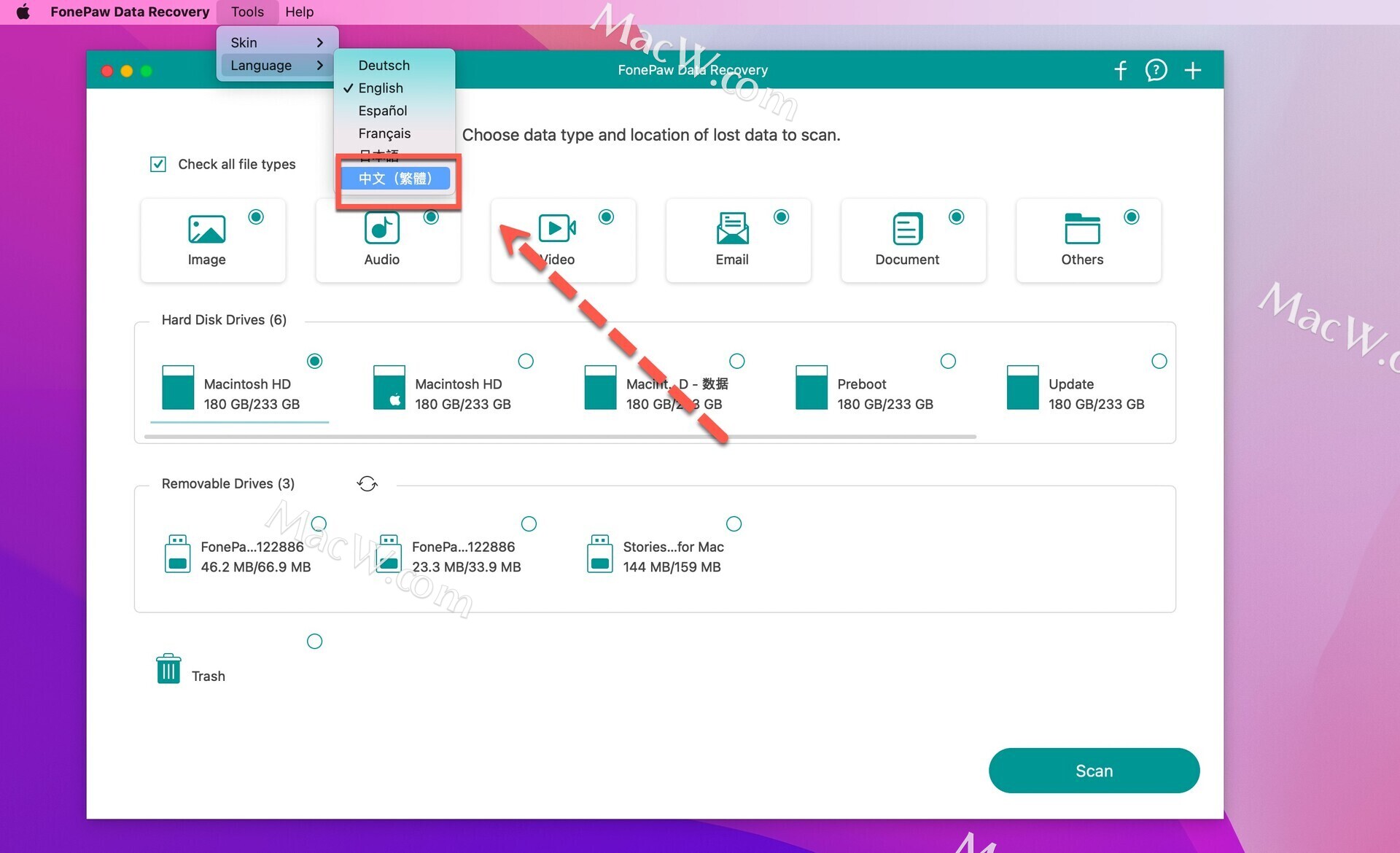Click the Stories...for Mac USB drive icon
The image size is (1400, 853).
[599, 553]
